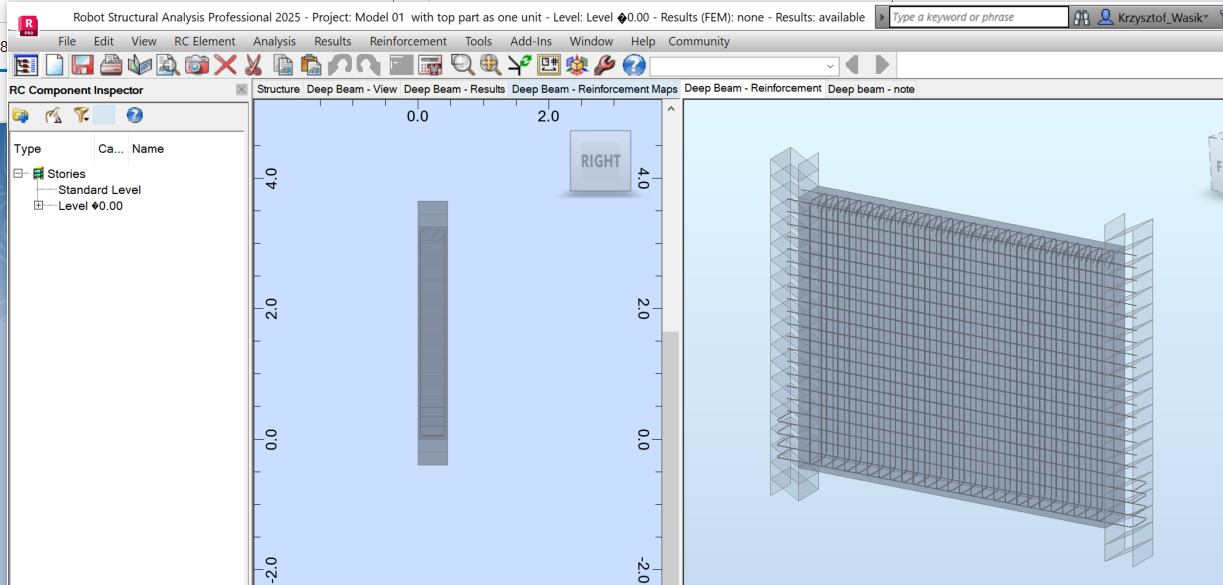This screenshot has height=585, width=1223.
Task: Select the Save toolbar icon
Action: pos(81,64)
